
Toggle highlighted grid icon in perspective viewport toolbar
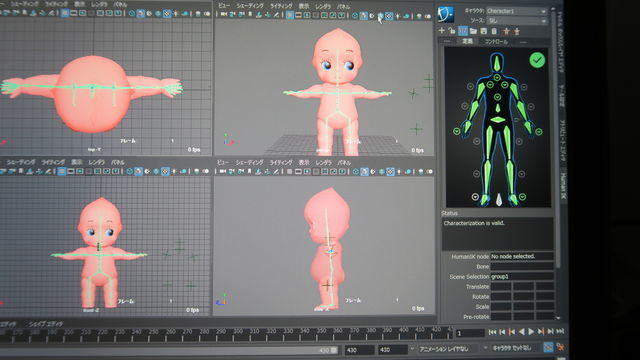tap(290, 16)
